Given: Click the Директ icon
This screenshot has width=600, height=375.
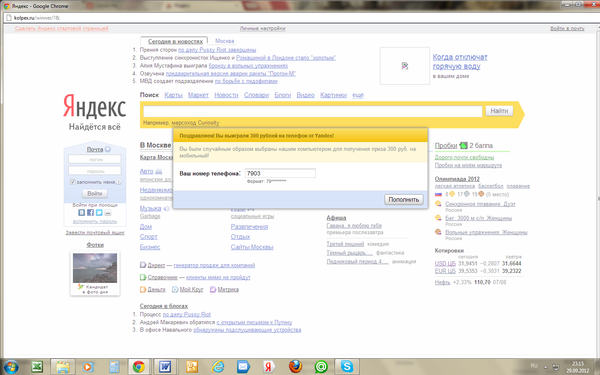Looking at the screenshot, I should [143, 265].
